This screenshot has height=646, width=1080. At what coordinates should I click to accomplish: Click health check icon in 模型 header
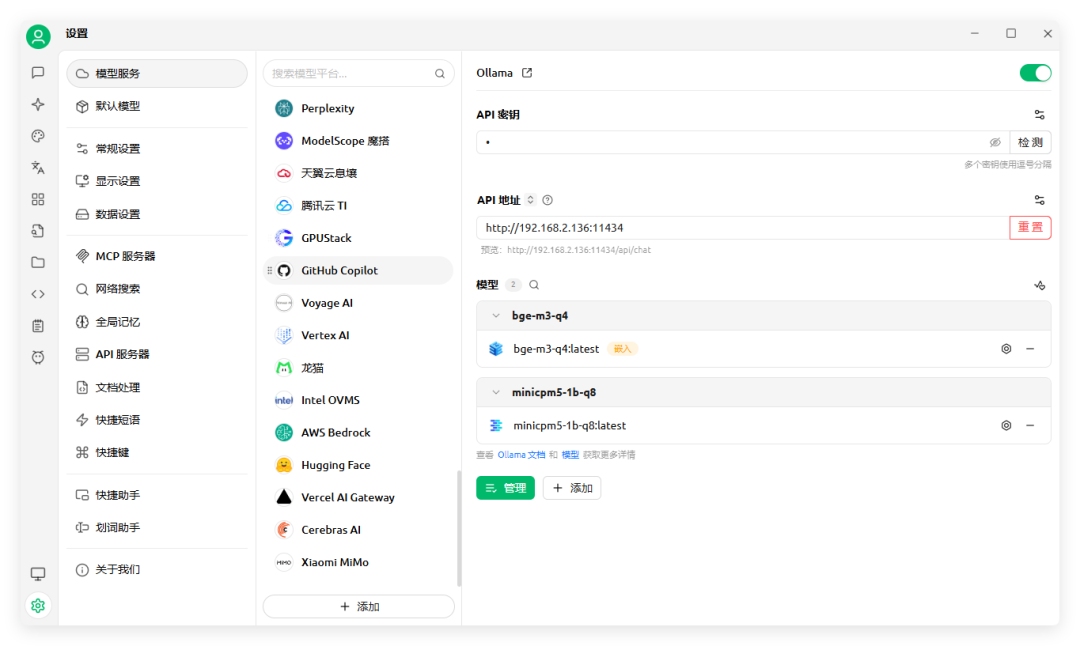pyautogui.click(x=1039, y=285)
